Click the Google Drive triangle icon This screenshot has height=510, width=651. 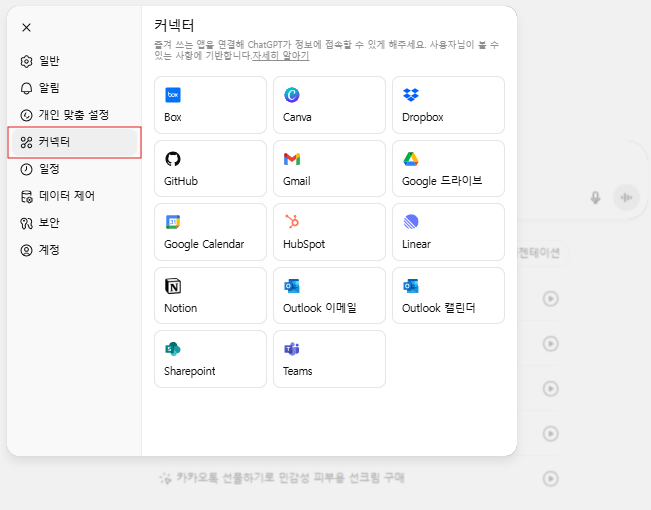tap(411, 159)
